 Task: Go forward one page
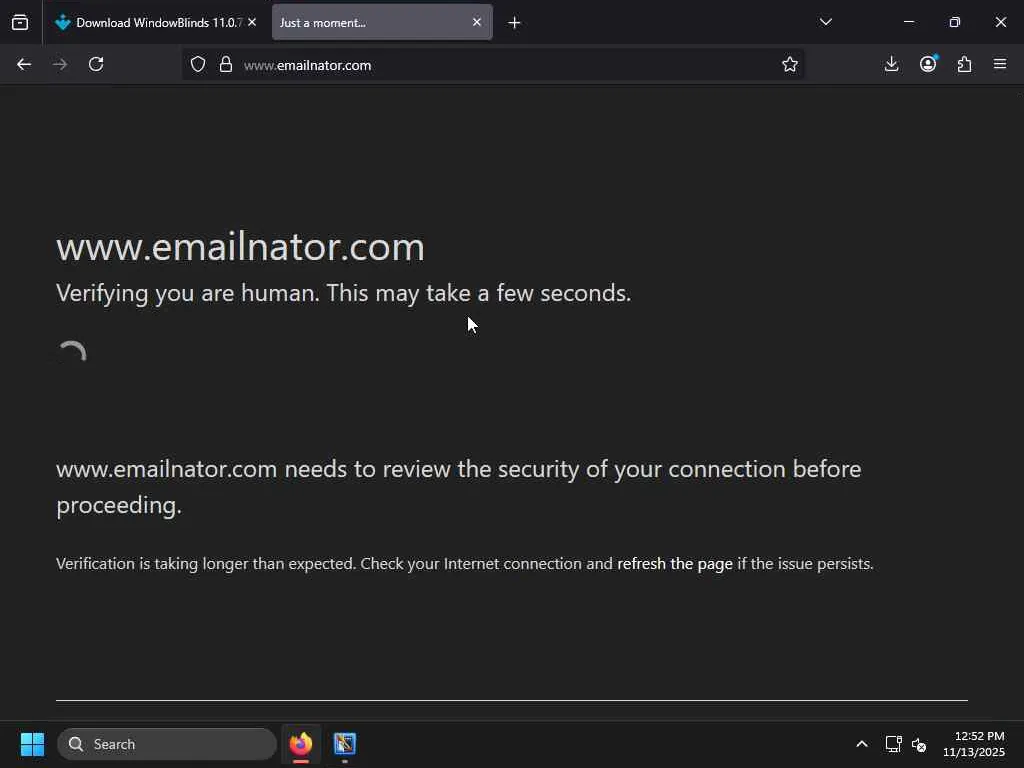pos(60,64)
